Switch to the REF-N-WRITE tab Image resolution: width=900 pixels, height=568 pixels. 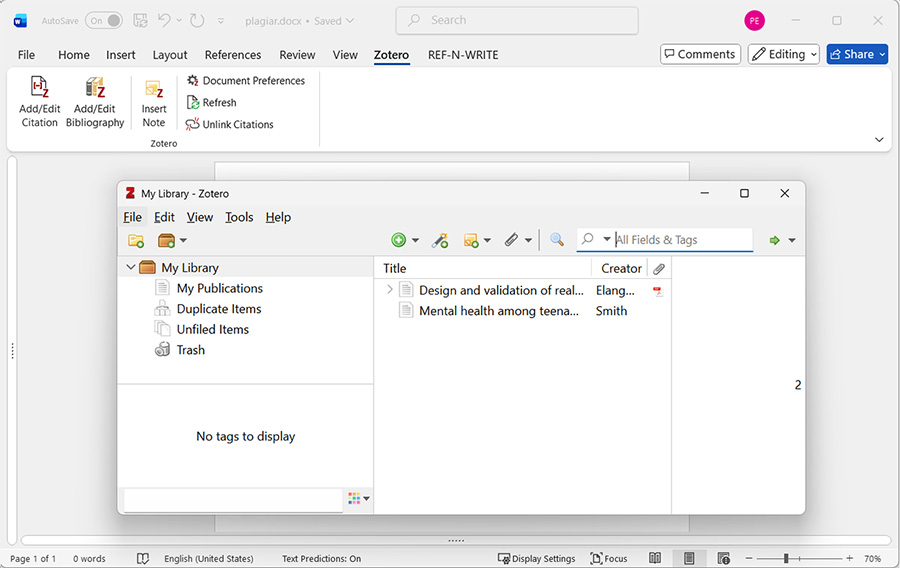coord(463,55)
